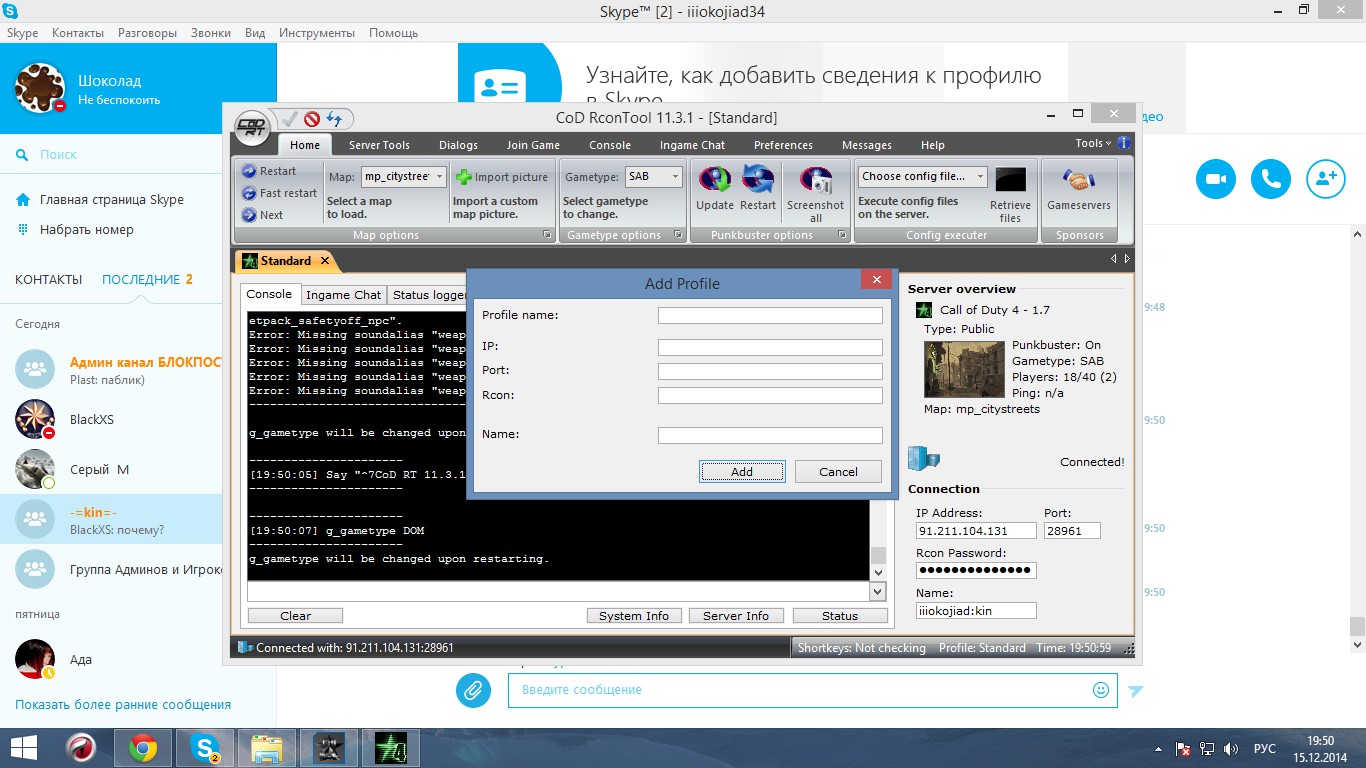Click the Windows Start button

[24, 748]
